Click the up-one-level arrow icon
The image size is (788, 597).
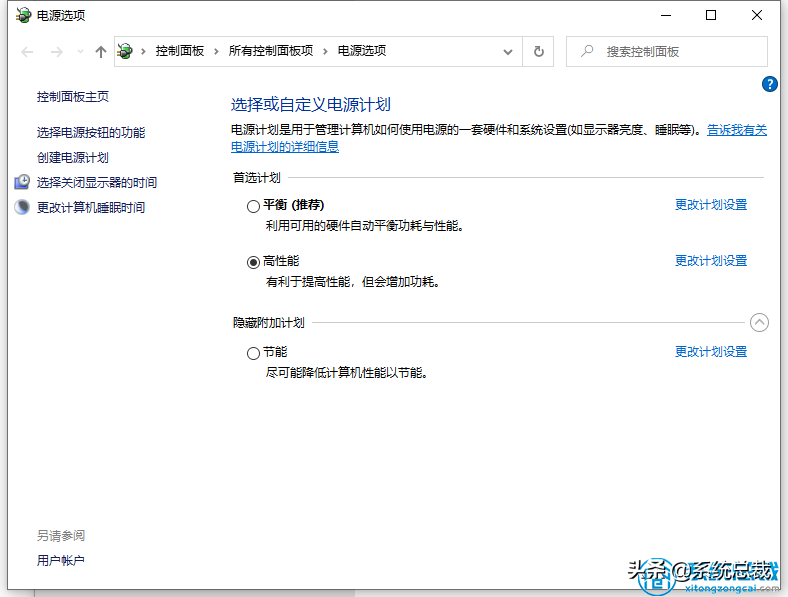(100, 51)
